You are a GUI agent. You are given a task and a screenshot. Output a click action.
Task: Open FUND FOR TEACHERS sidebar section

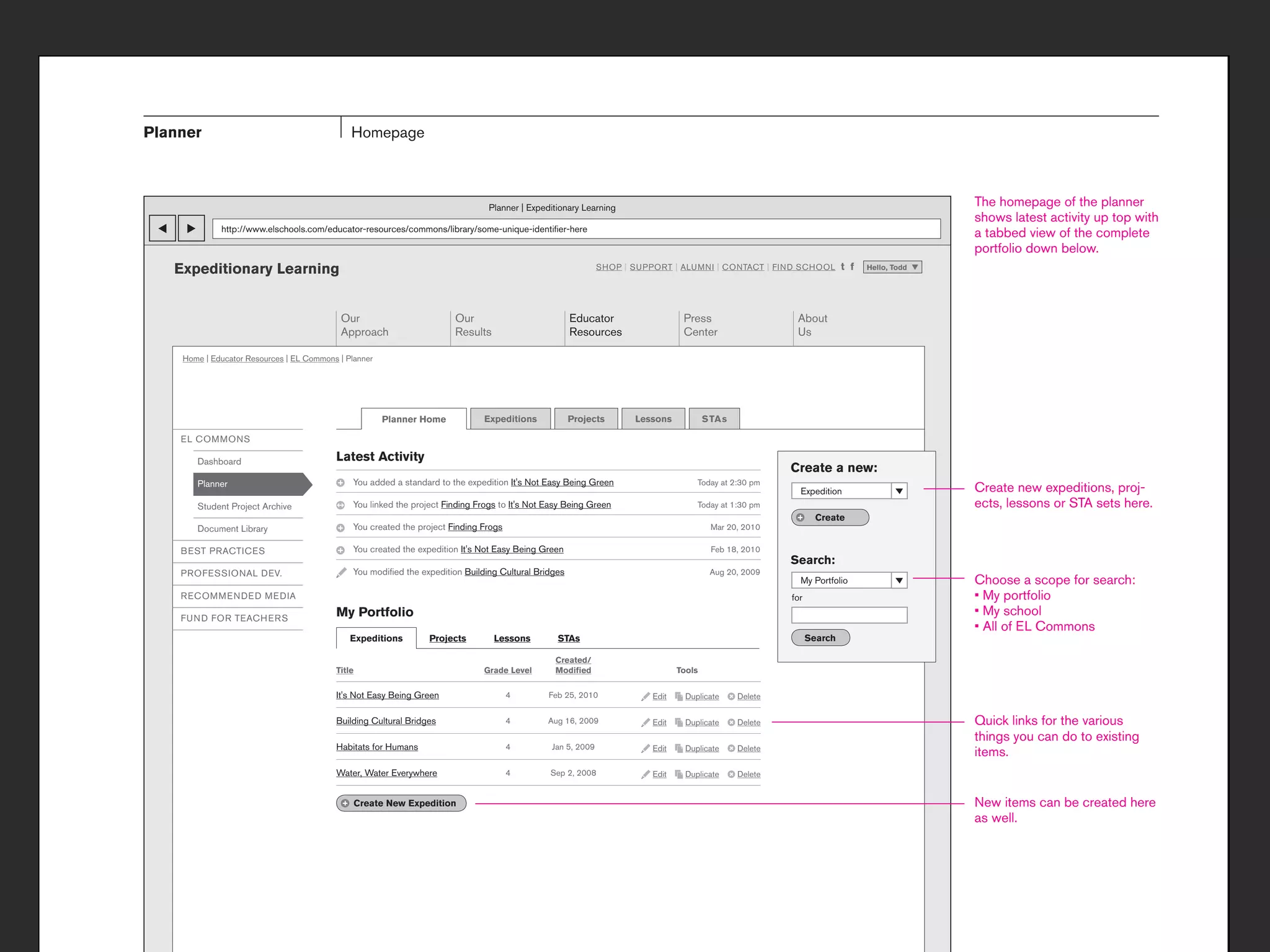[234, 618]
